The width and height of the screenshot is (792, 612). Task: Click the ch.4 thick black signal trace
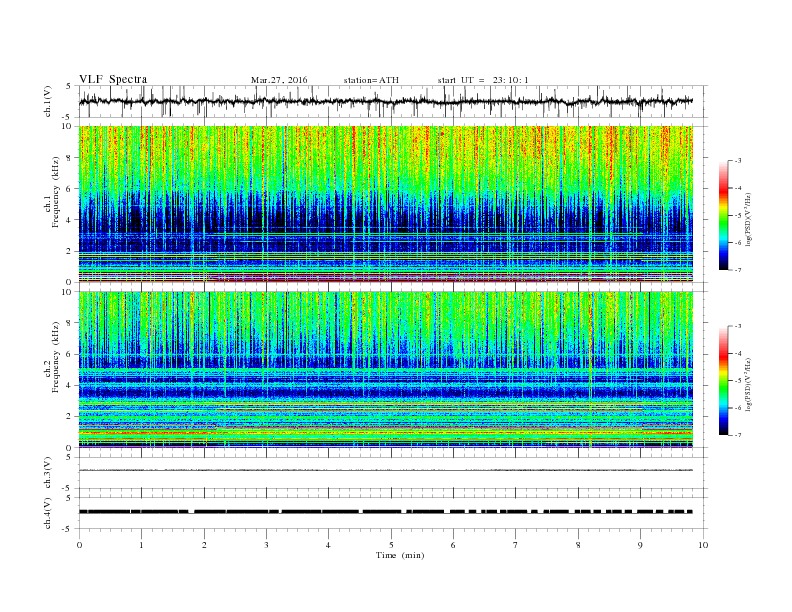click(386, 512)
